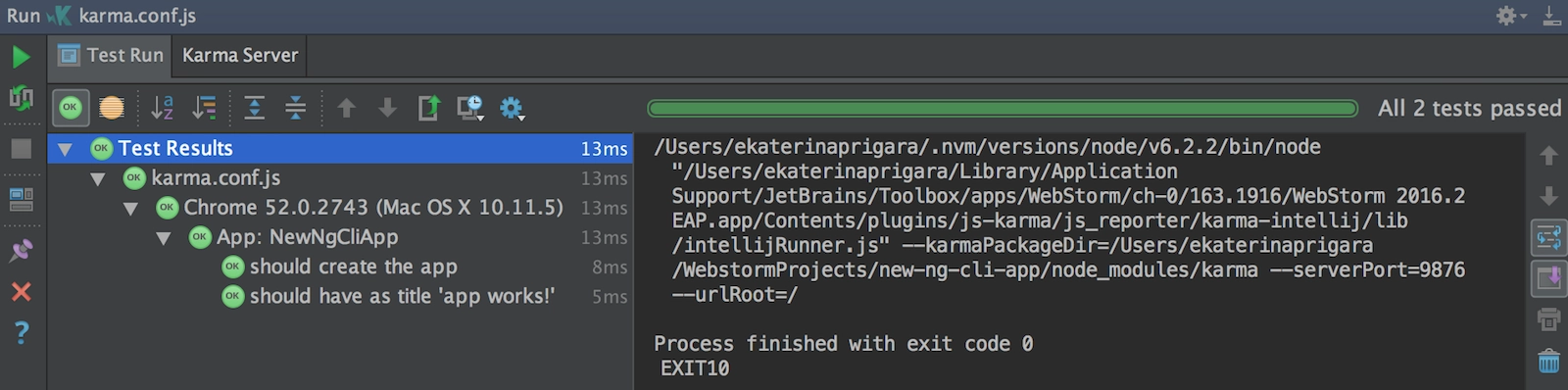Toggle show passed tests button

click(71, 108)
